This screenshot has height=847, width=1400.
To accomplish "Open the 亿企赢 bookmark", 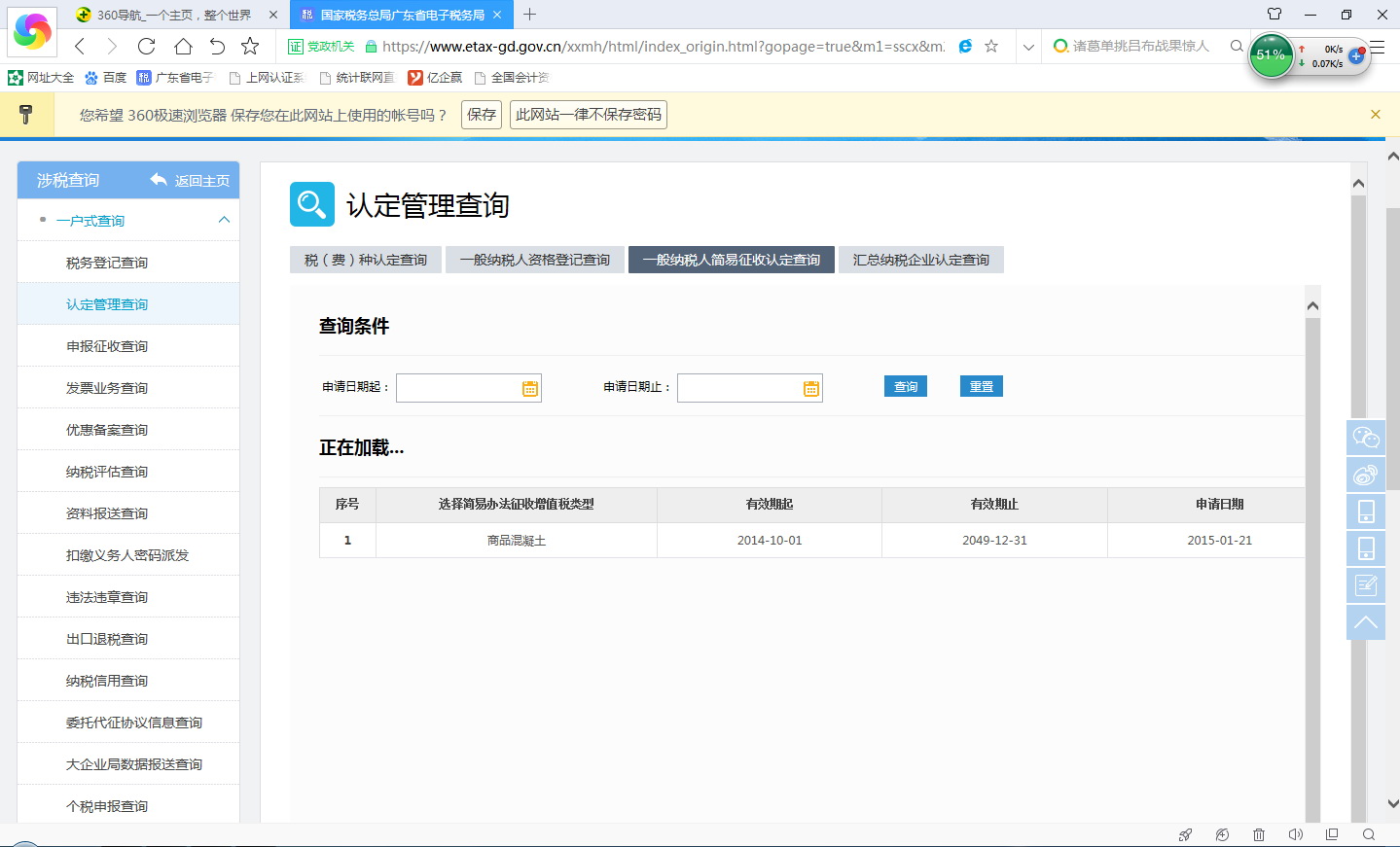I will [x=435, y=77].
